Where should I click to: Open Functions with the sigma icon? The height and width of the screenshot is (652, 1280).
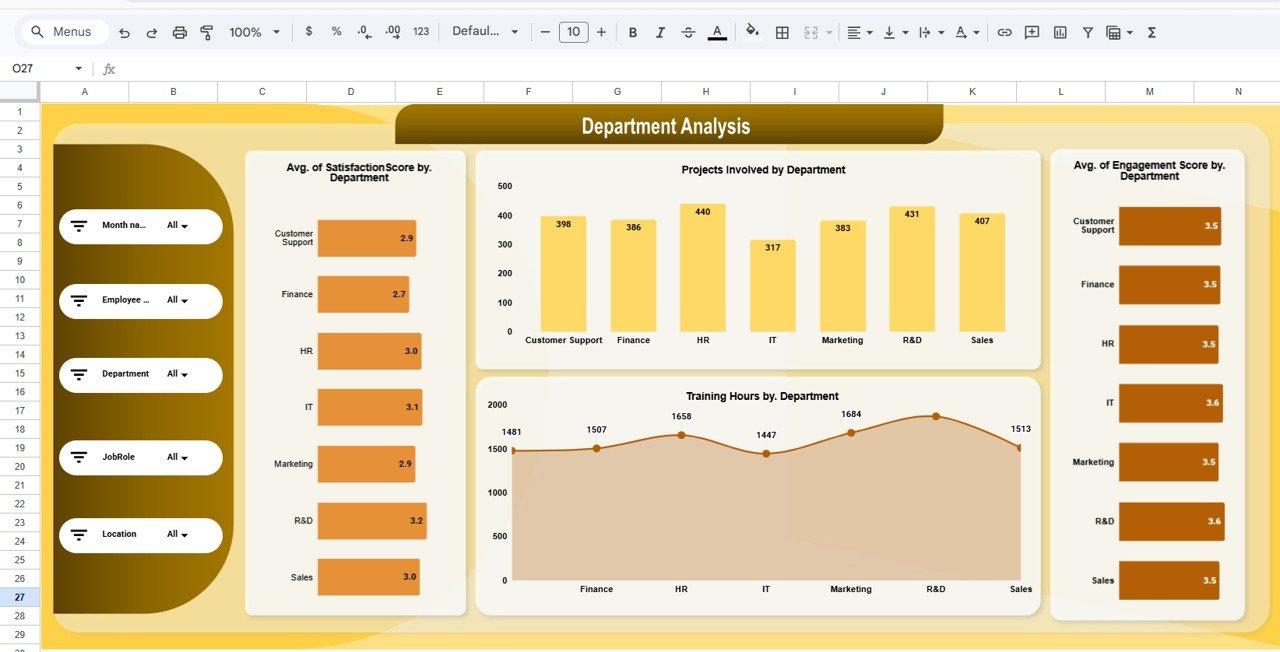(1151, 31)
